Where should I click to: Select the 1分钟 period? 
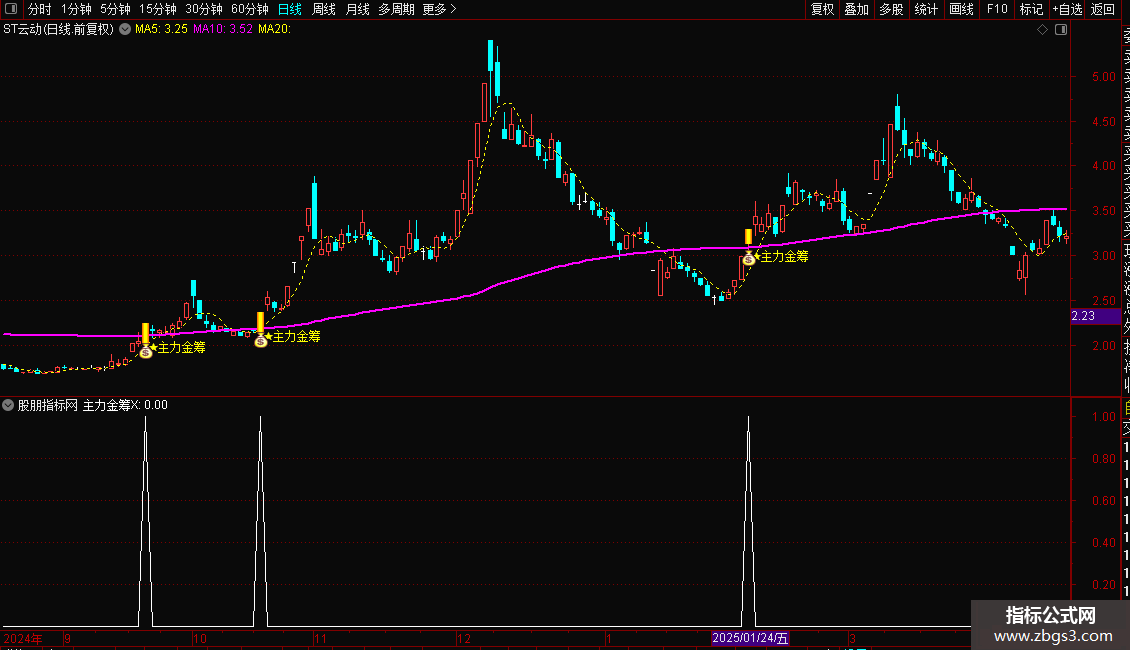76,9
